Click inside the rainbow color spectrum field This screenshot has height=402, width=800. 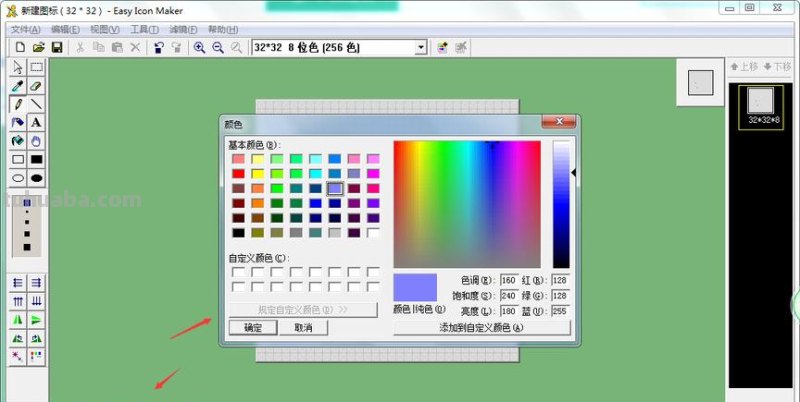(x=467, y=204)
